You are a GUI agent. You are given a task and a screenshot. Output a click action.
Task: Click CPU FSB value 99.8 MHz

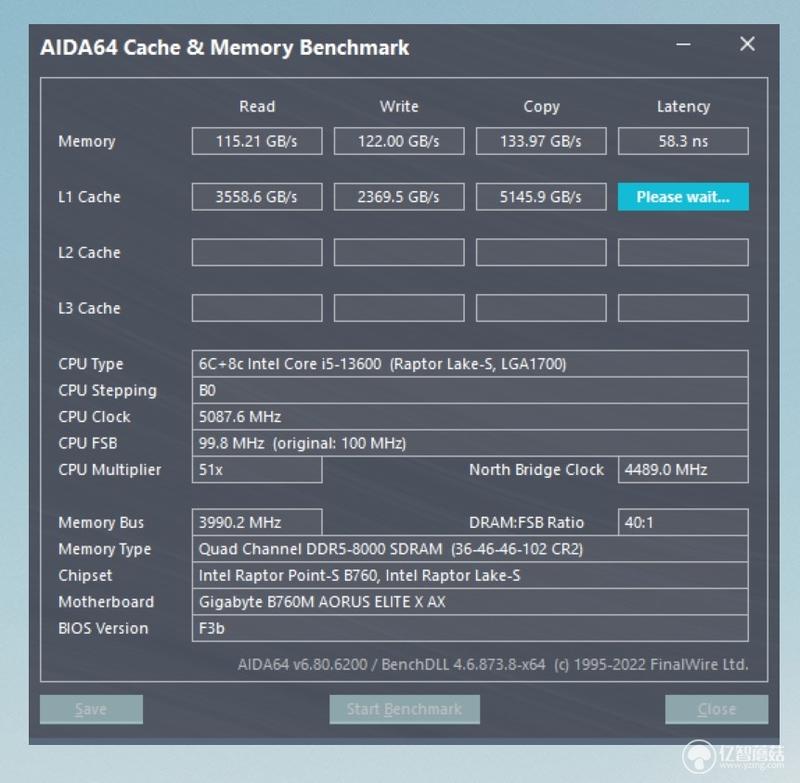pos(470,443)
